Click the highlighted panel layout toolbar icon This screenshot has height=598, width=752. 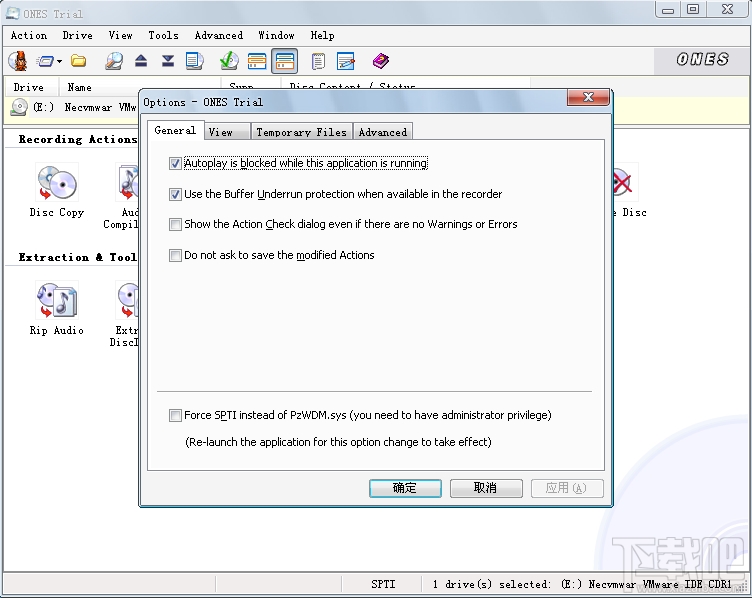284,61
